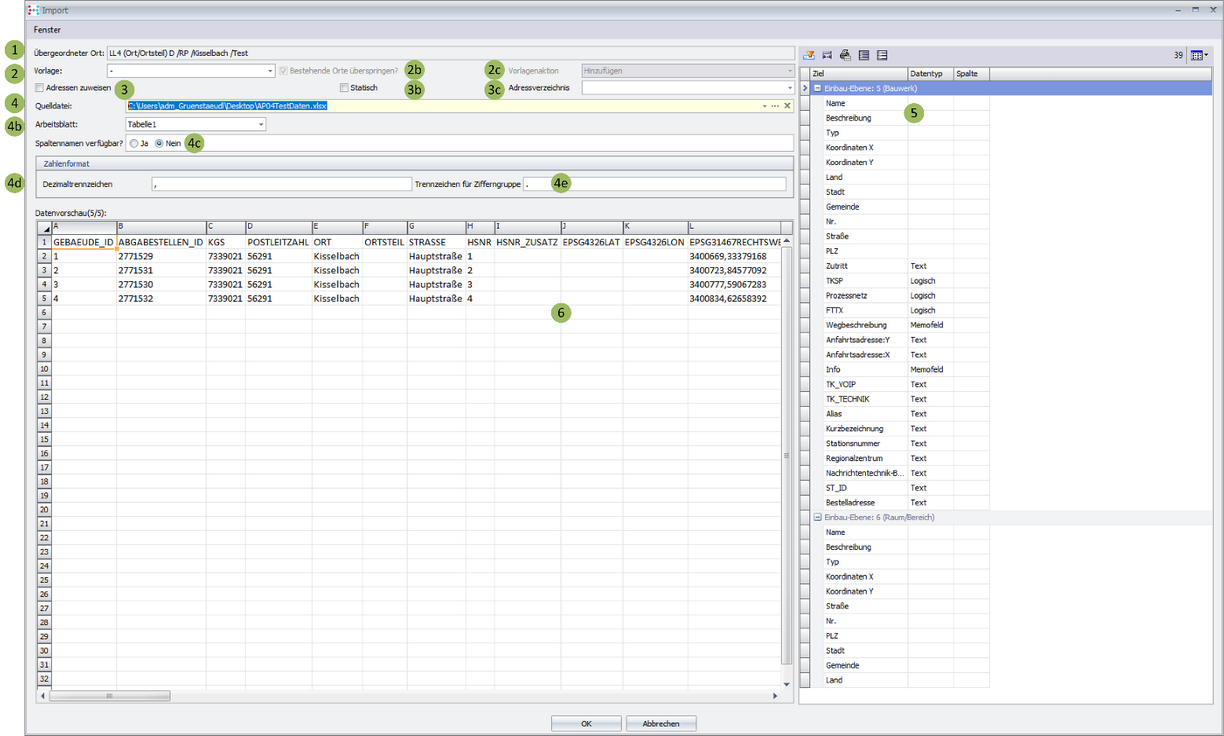
Task: Select cell 2771529 in preview
Action: 161,256
